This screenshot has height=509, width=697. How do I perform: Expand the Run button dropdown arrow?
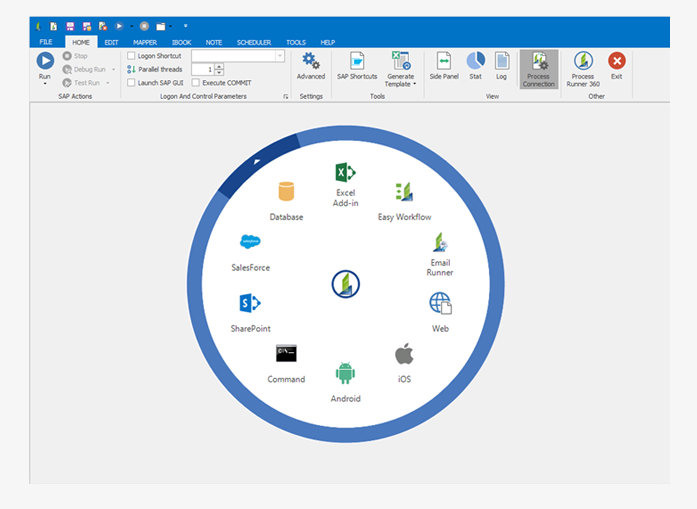click(x=45, y=84)
